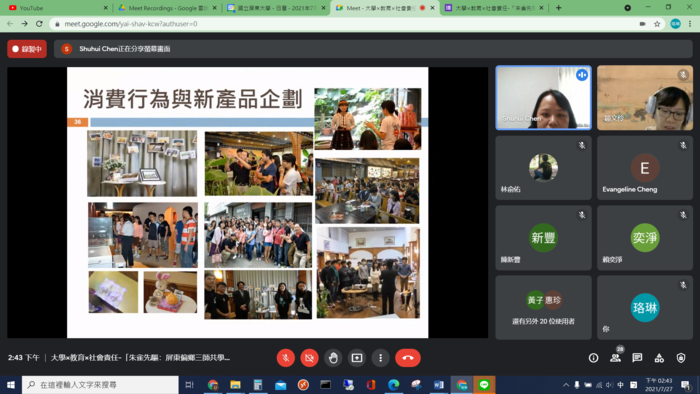Go forward in browser history
Viewport: 700px width, 394px height.
[x=25, y=24]
